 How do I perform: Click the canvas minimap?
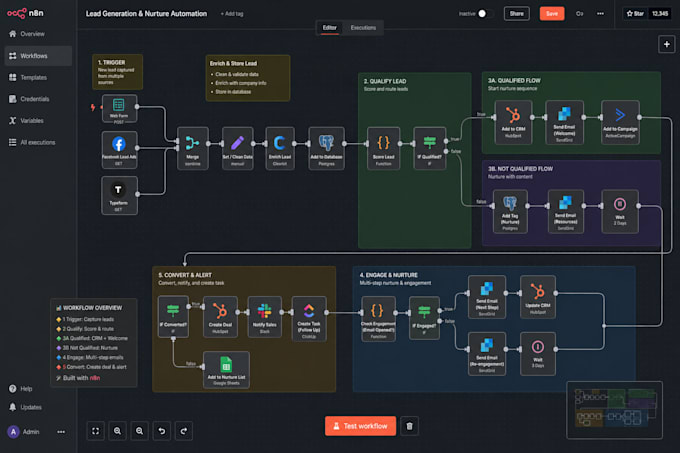(x=615, y=410)
